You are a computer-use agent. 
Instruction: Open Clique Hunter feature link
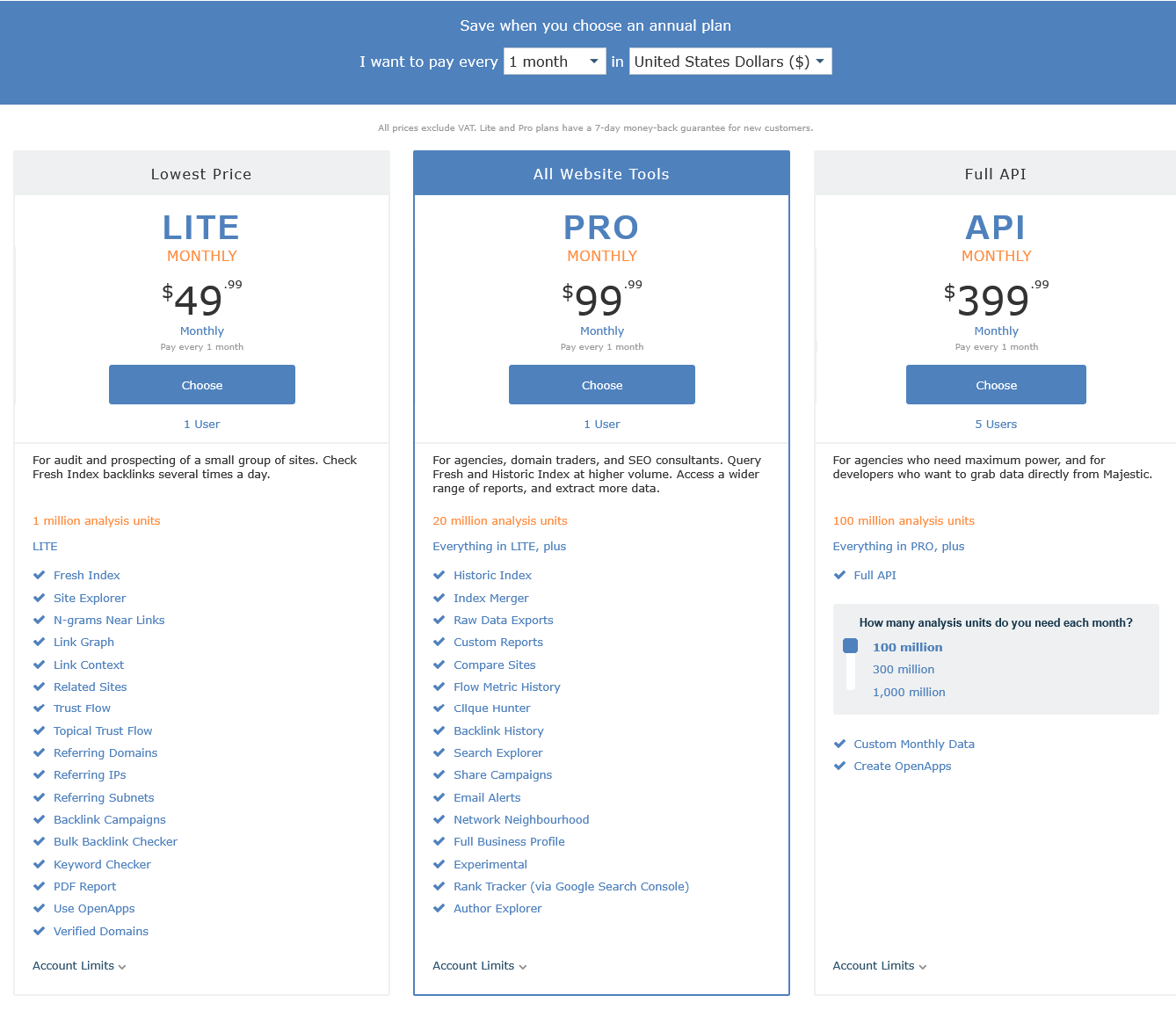pos(492,708)
